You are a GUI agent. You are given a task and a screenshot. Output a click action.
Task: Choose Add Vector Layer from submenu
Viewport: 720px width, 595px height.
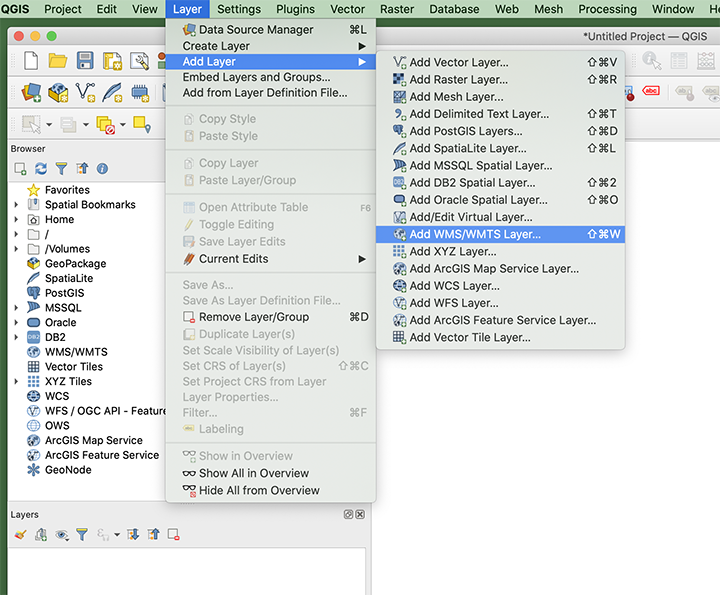tap(500, 62)
